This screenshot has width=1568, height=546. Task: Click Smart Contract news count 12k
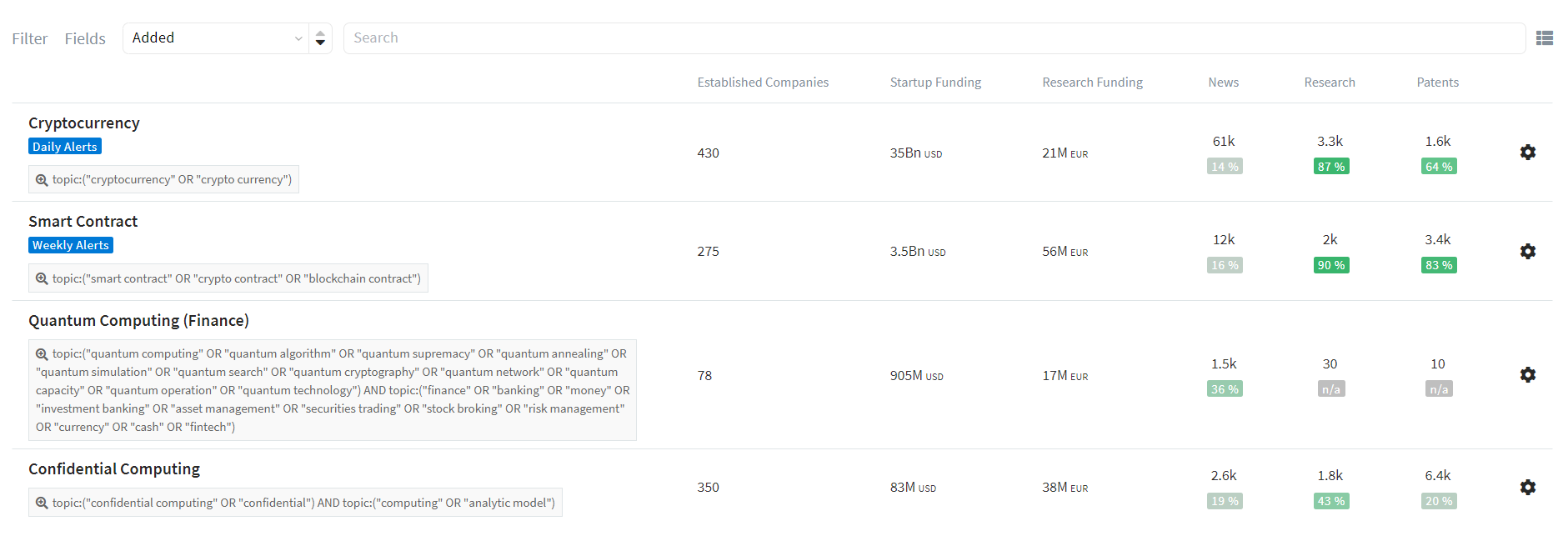click(1224, 240)
